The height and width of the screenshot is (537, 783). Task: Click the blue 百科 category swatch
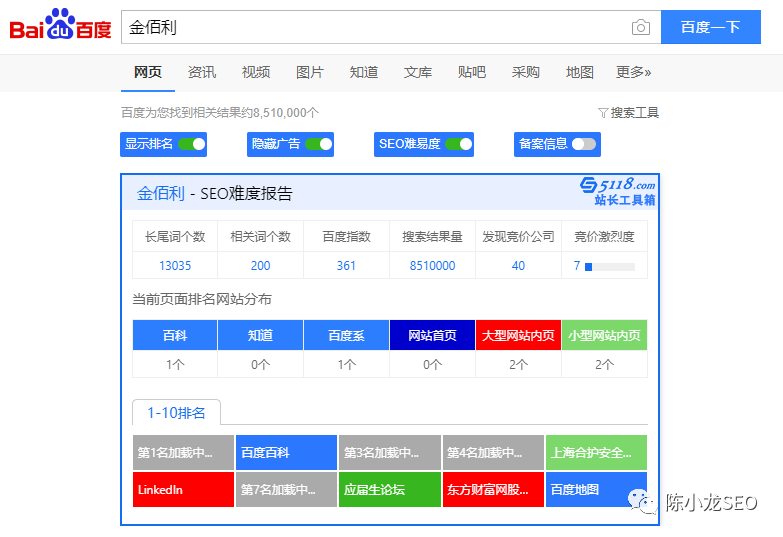175,335
